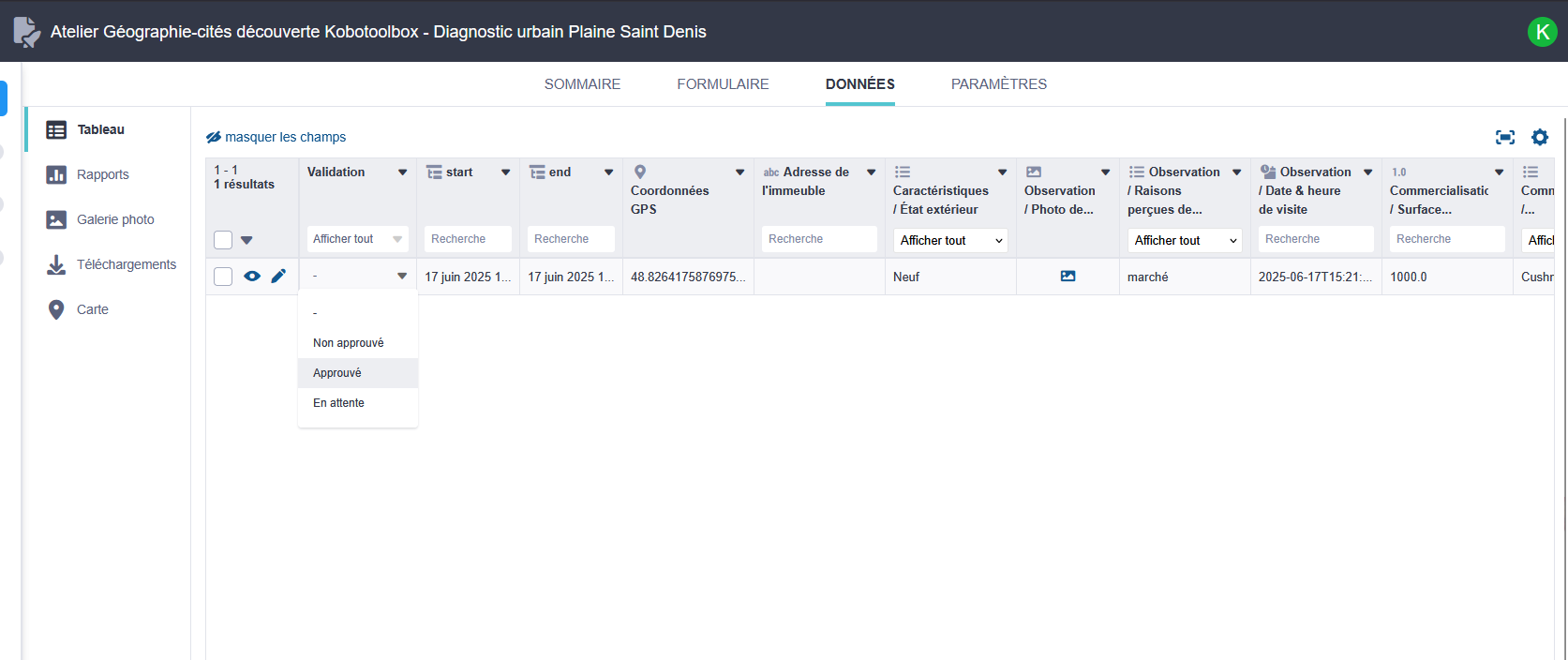Open the start column header menu arrow
Screen dimensions: 1568x660
point(505,172)
